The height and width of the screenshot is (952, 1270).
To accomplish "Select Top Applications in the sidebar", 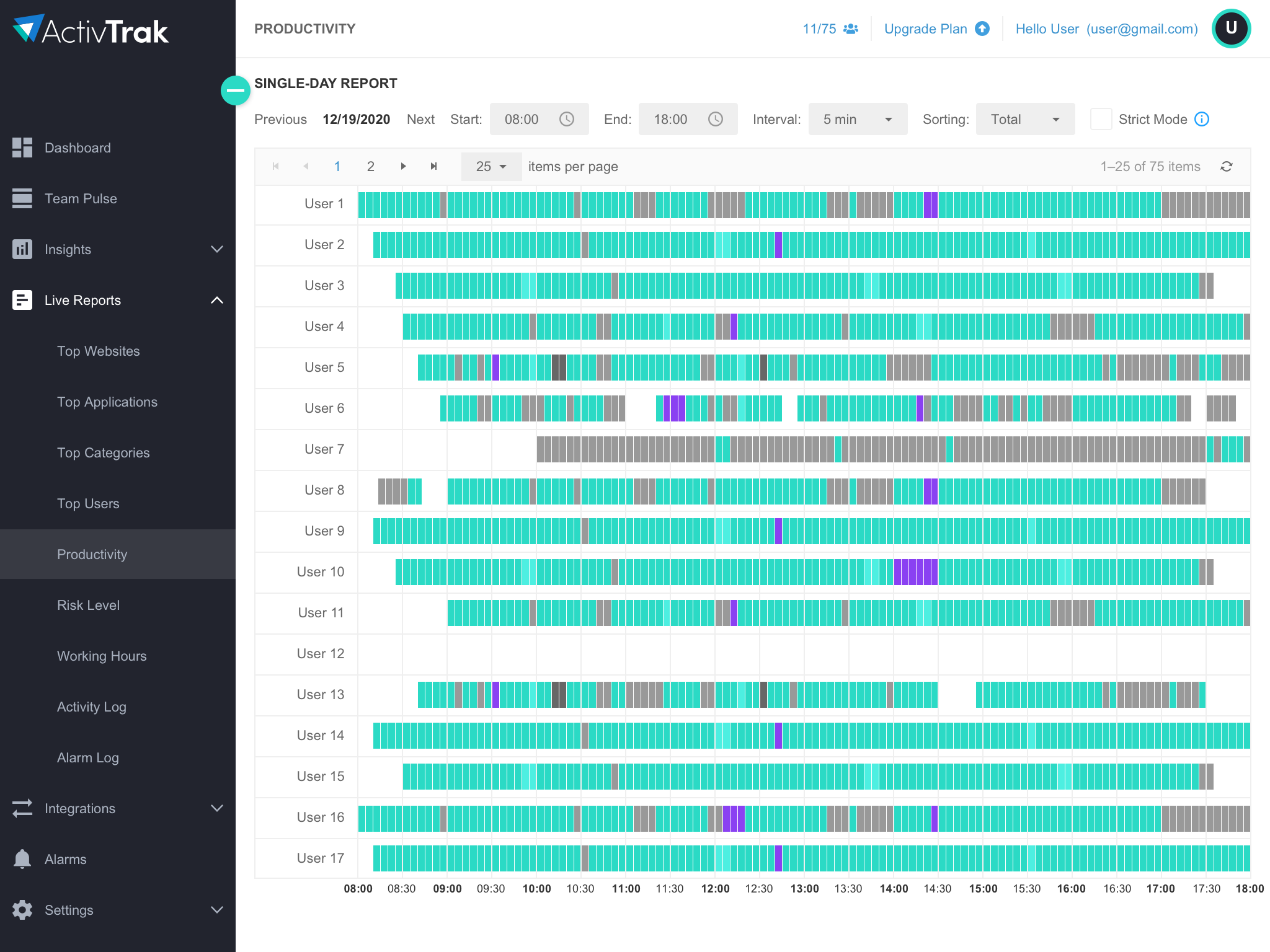I will [107, 402].
